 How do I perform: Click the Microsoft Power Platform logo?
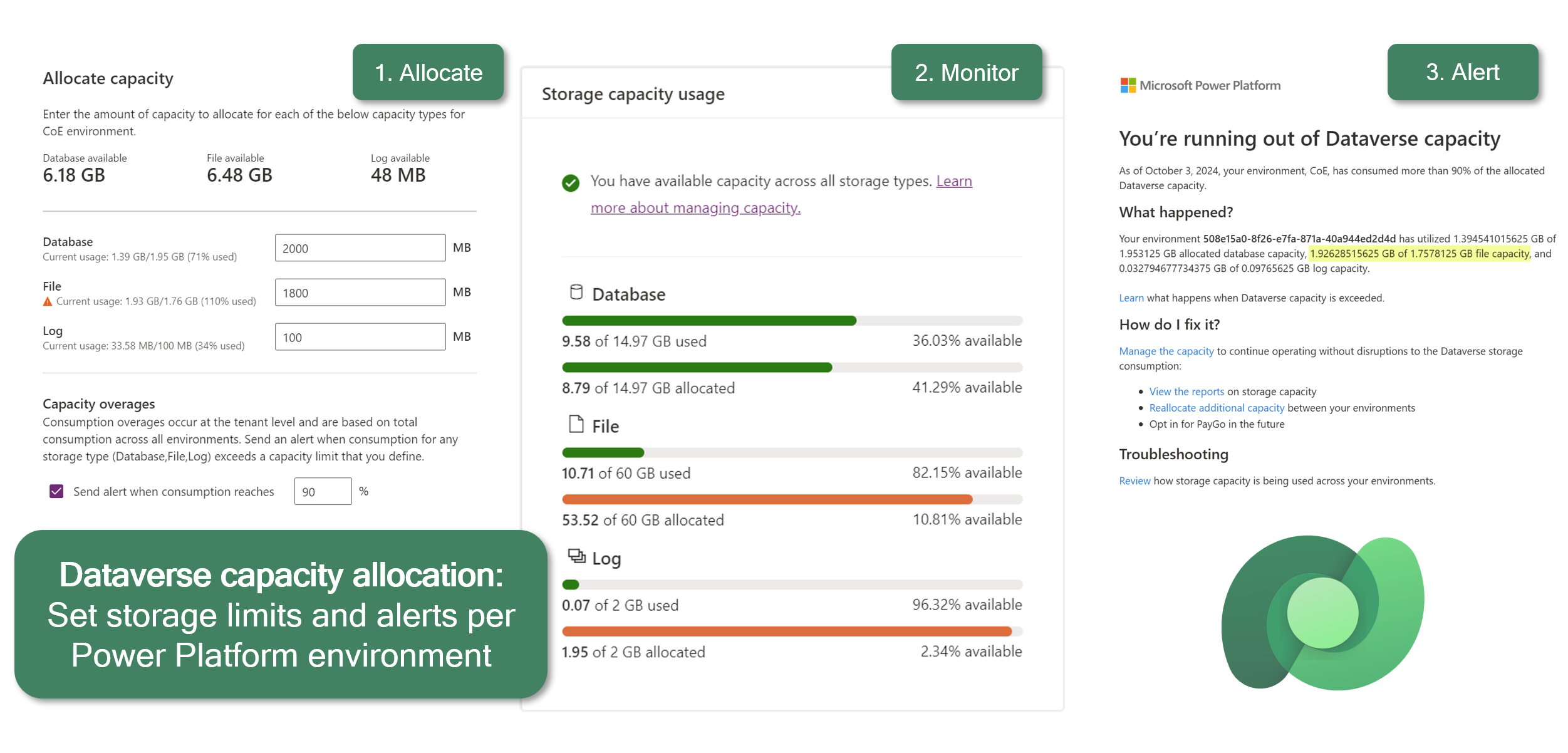click(x=1200, y=85)
